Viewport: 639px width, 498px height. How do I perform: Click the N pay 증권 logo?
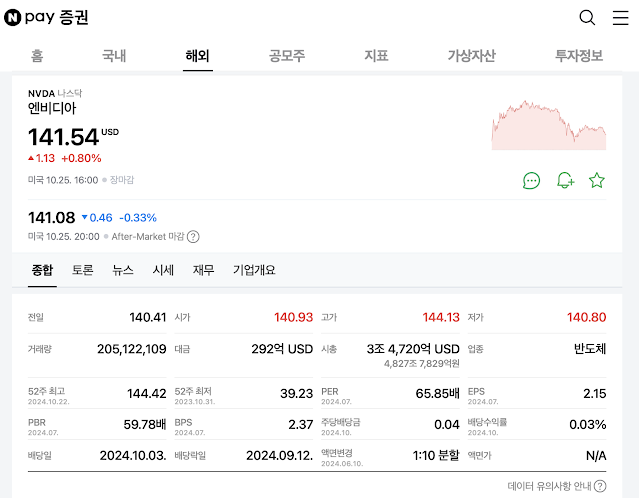pos(46,18)
